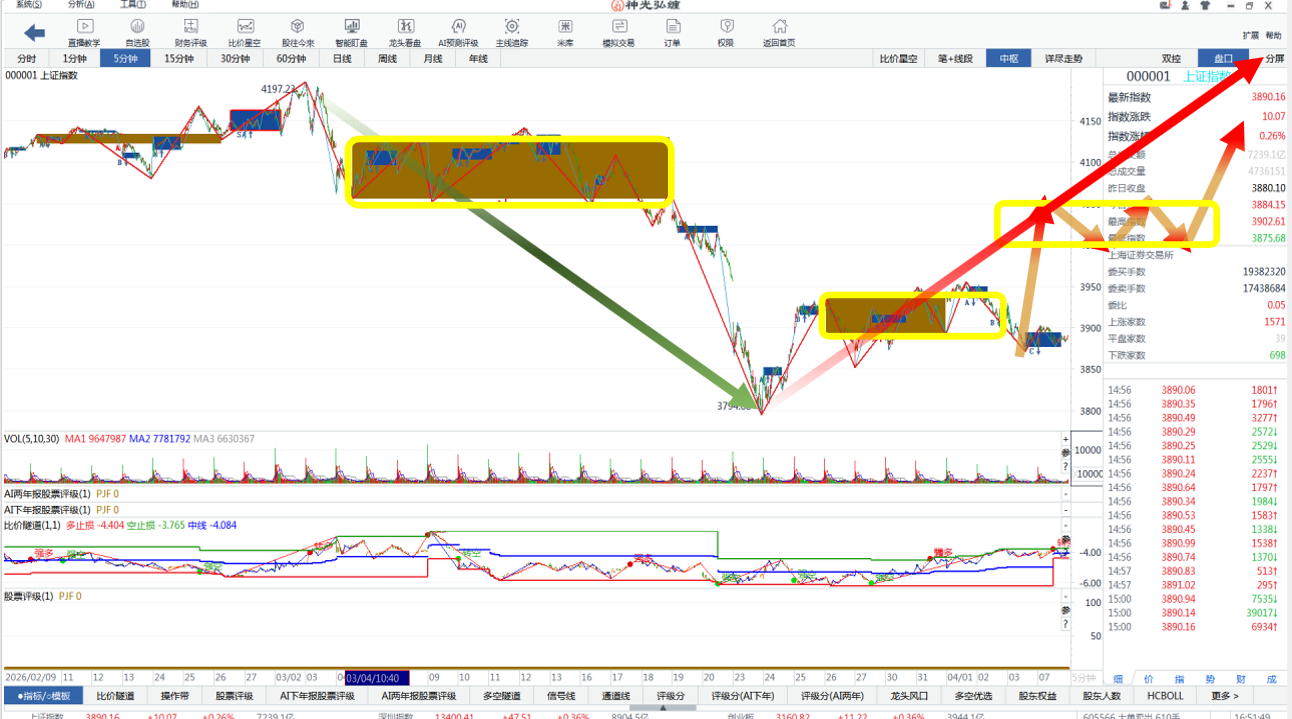Click the 03/04/10:40 timeline date marker
The height and width of the screenshot is (719, 1292).
(377, 678)
